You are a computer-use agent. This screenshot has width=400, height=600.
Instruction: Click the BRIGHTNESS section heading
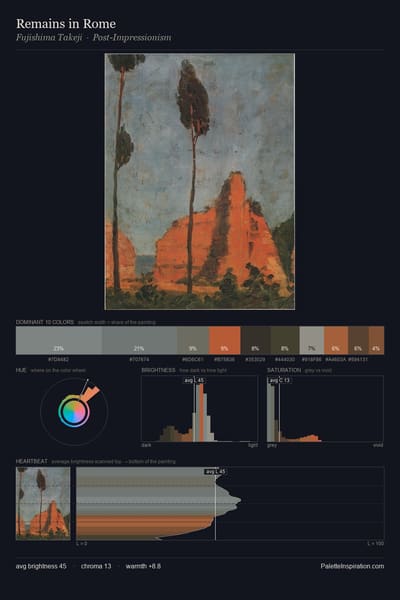tap(158, 370)
